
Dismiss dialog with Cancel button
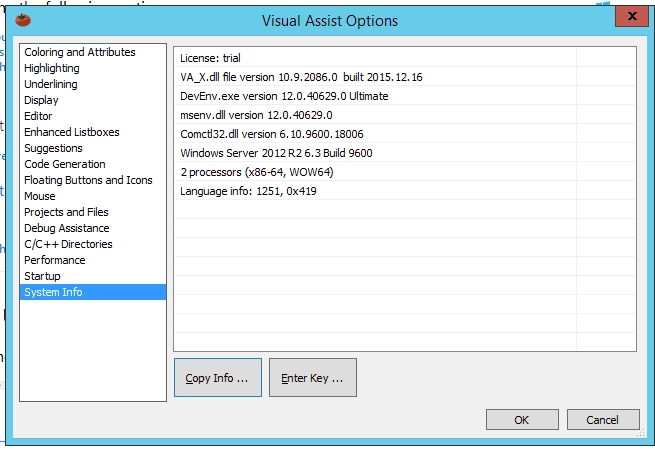click(x=603, y=420)
